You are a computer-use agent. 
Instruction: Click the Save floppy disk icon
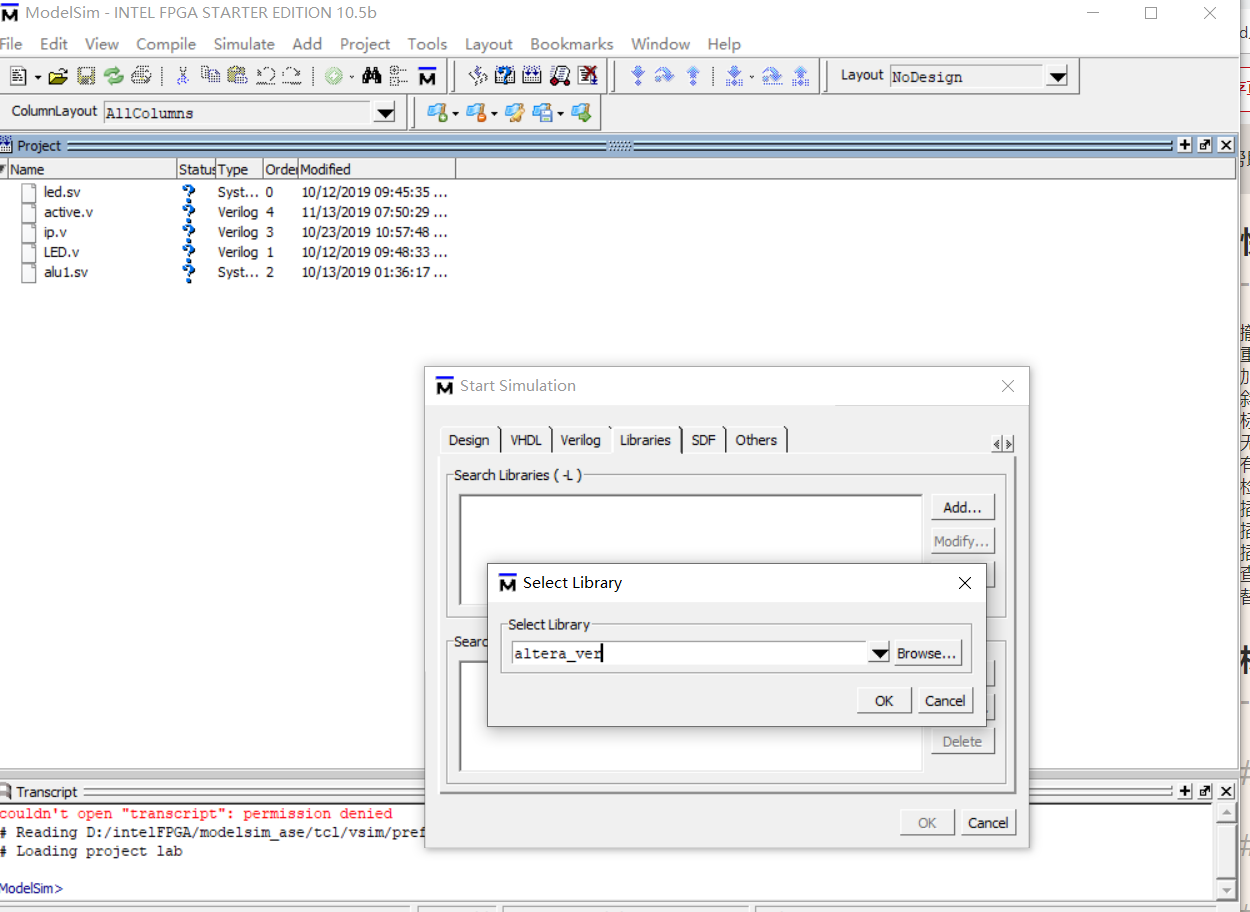pyautogui.click(x=86, y=76)
